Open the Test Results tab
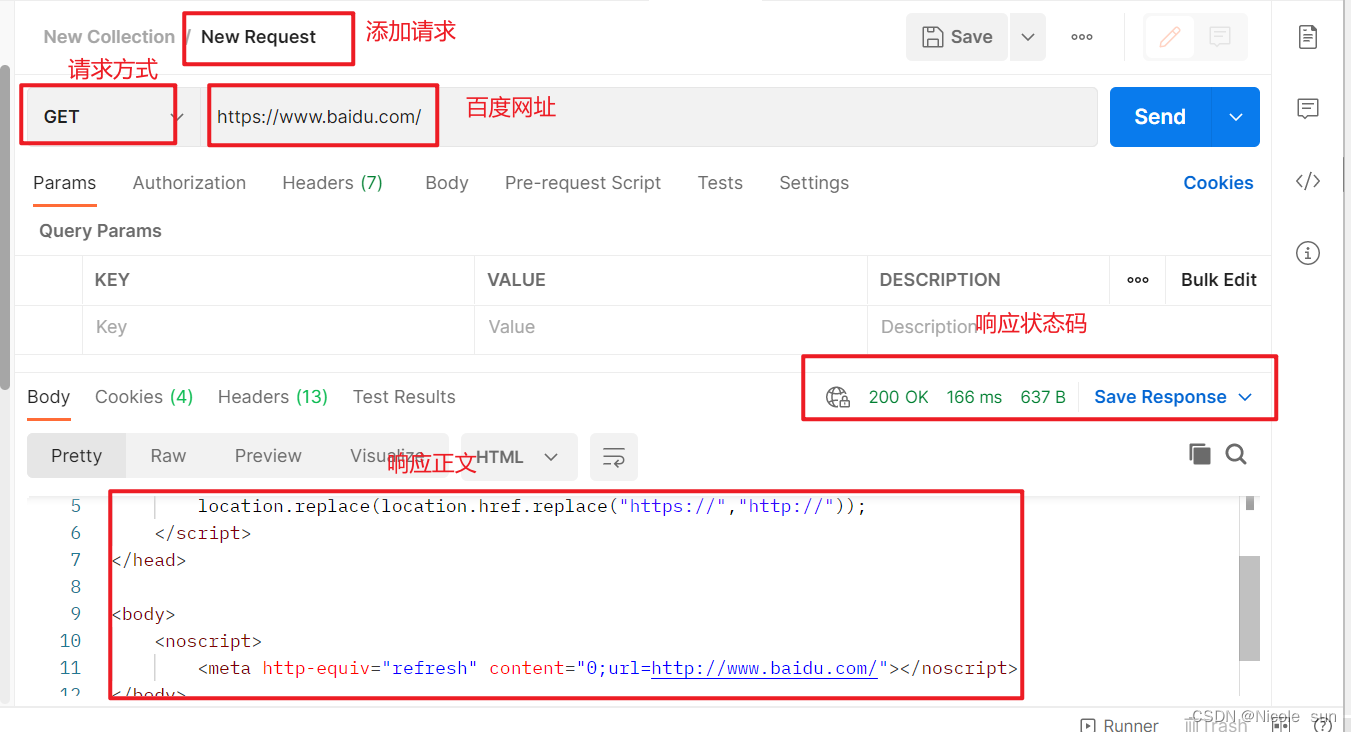The width and height of the screenshot is (1351, 732). point(404,397)
